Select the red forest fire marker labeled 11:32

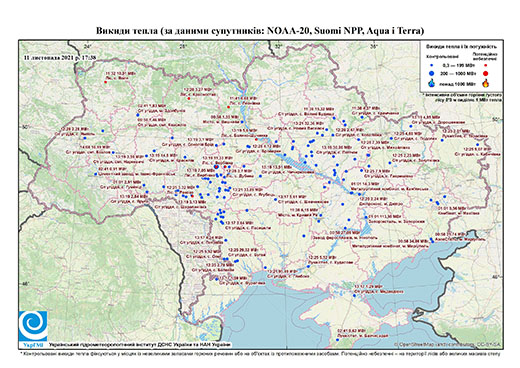click(x=106, y=82)
